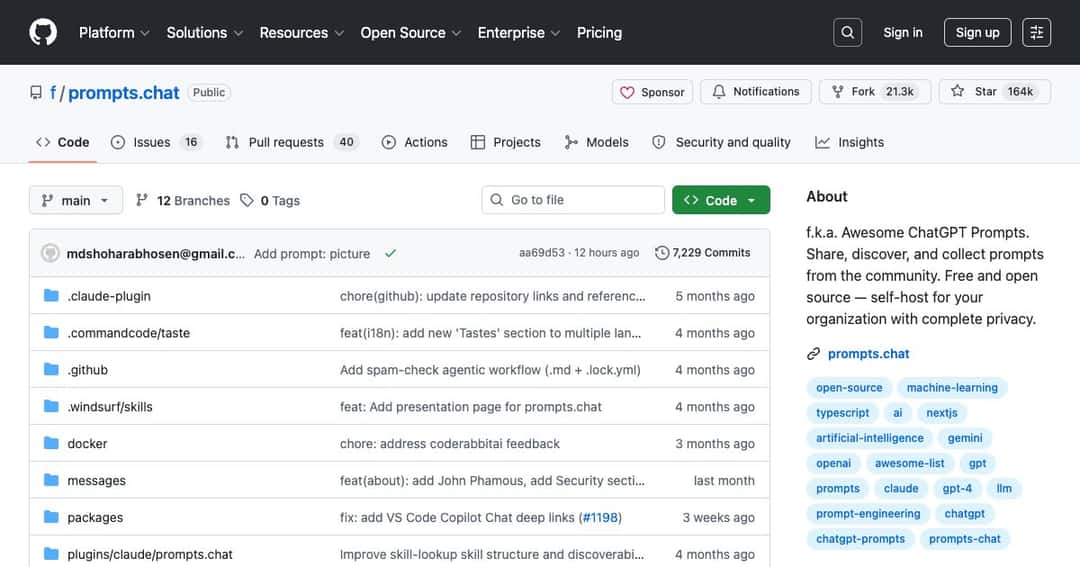Viewport: 1080px width, 567px height.
Task: Toggle Notifications for this repository
Action: (756, 92)
